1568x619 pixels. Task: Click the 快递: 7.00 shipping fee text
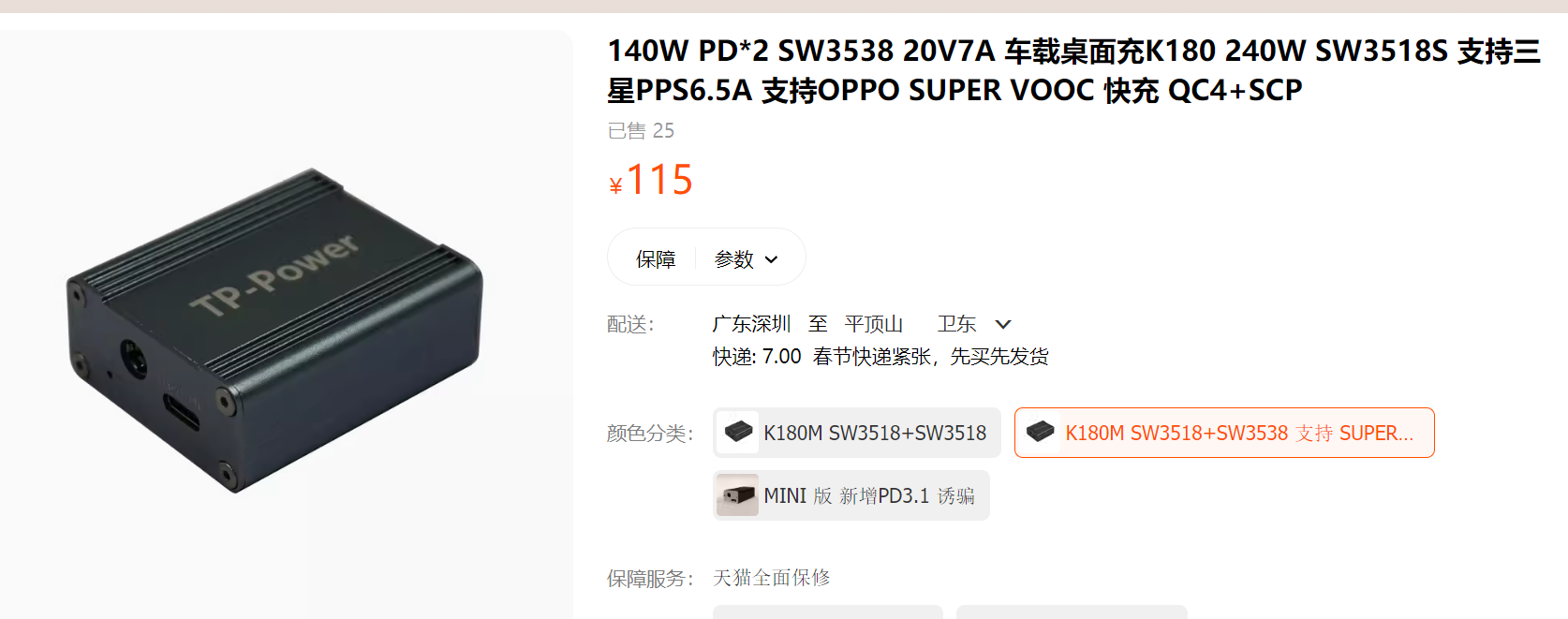click(x=757, y=357)
